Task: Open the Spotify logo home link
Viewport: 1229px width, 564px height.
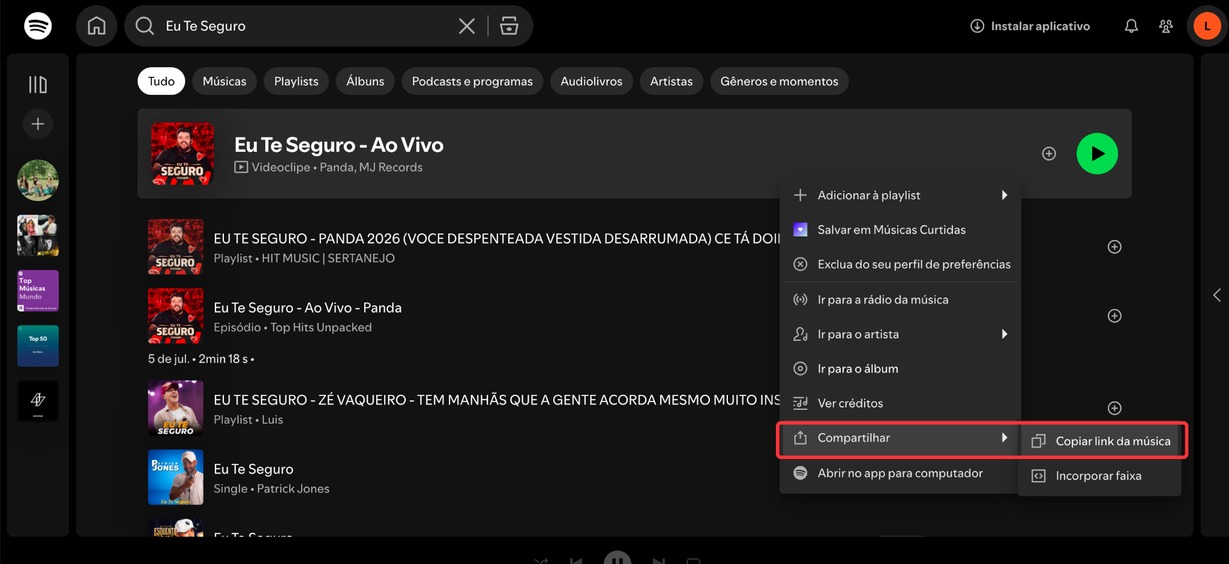Action: point(38,26)
